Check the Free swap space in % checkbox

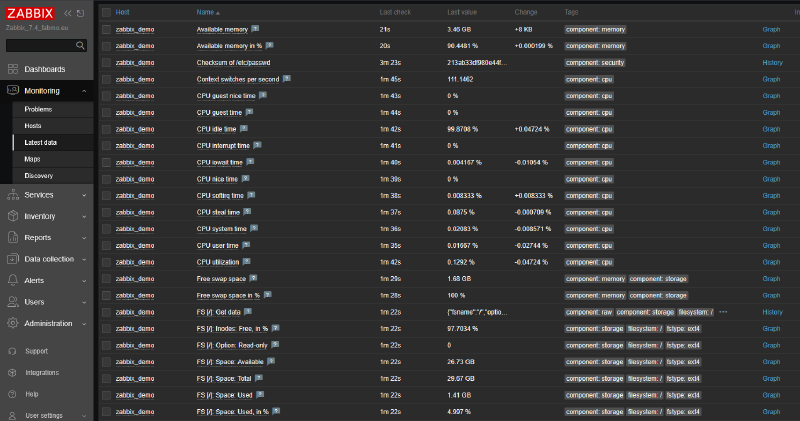(x=106, y=295)
